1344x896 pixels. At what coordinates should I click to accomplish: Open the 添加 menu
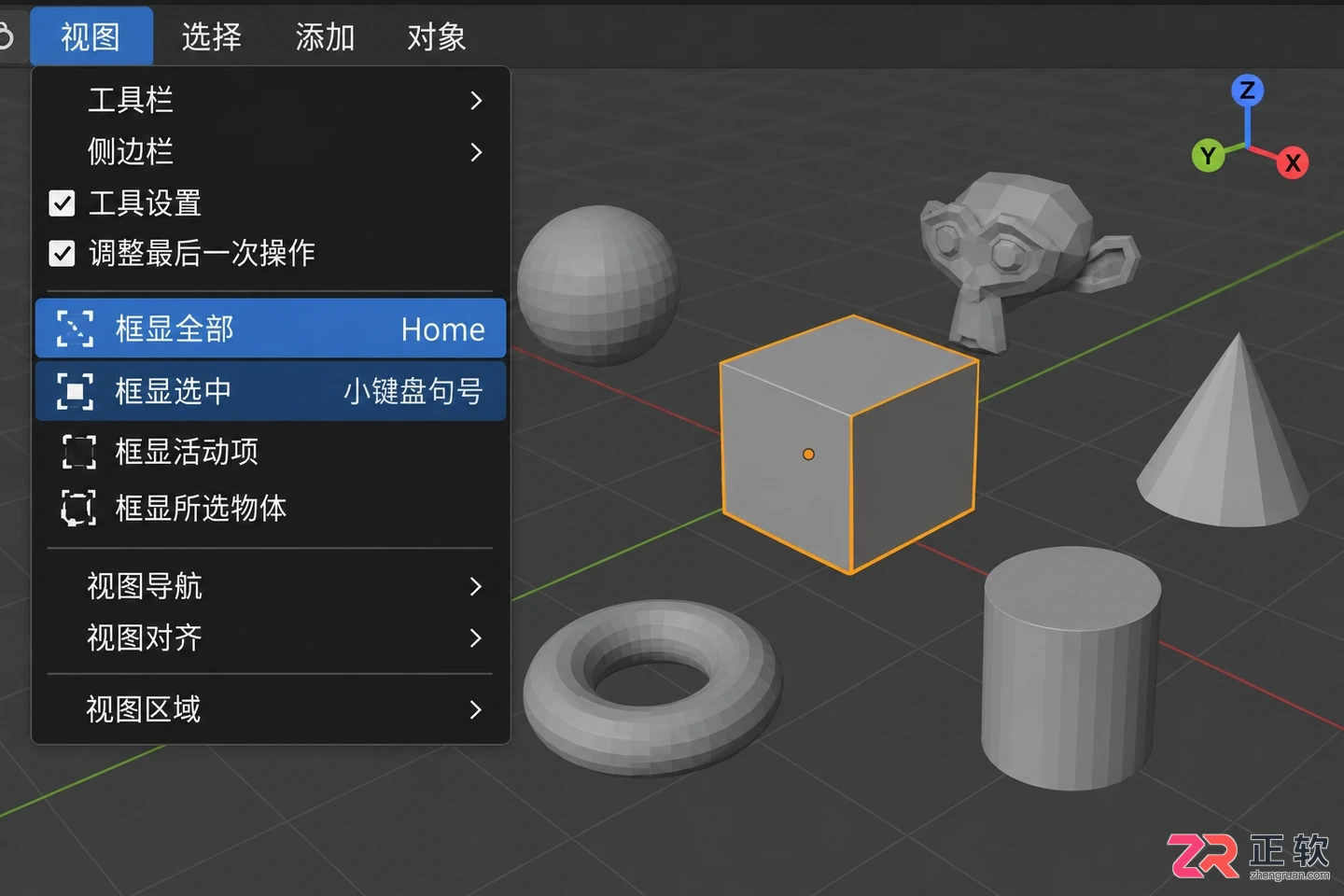(x=325, y=36)
